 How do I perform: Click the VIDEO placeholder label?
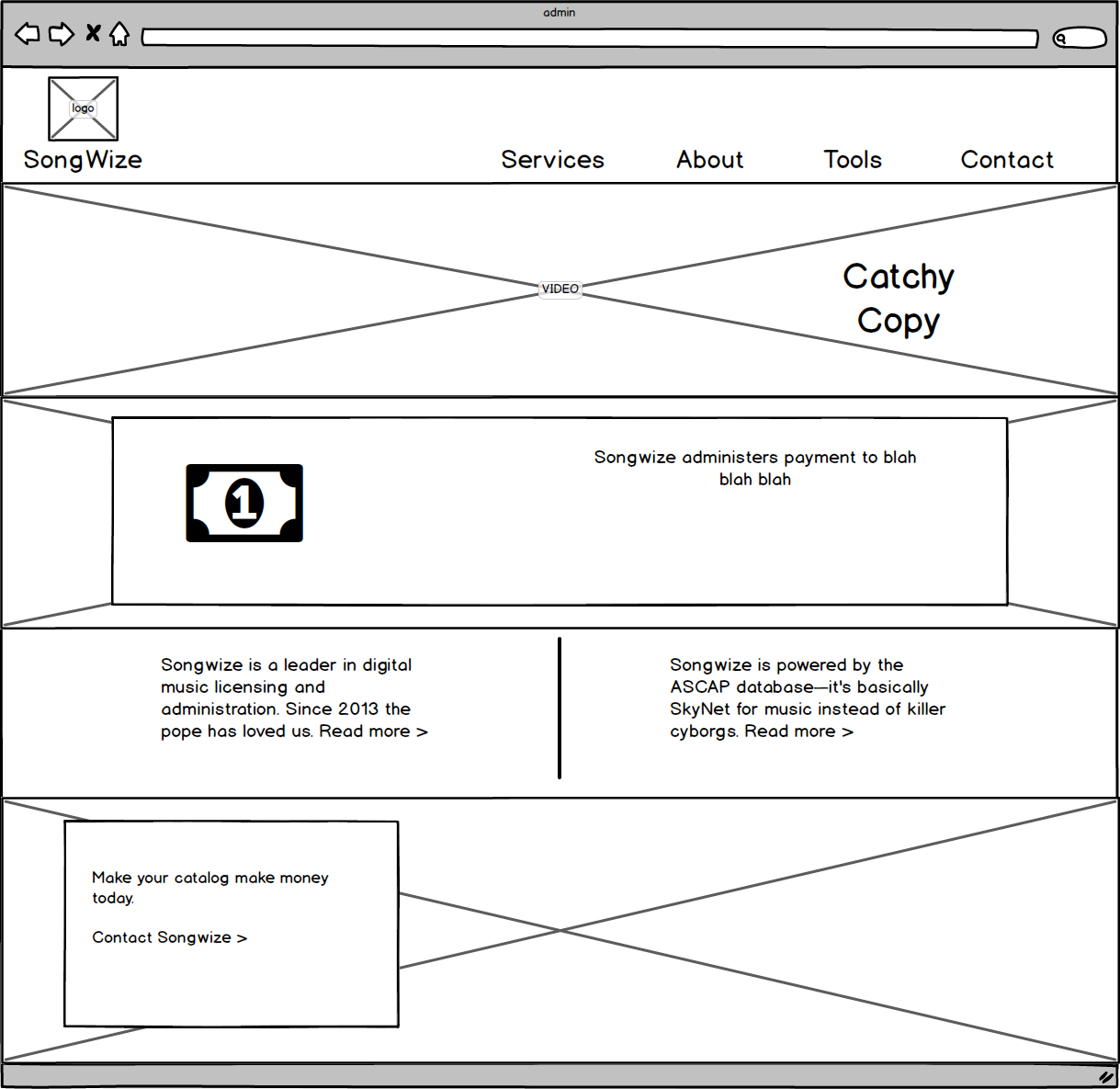(x=560, y=289)
